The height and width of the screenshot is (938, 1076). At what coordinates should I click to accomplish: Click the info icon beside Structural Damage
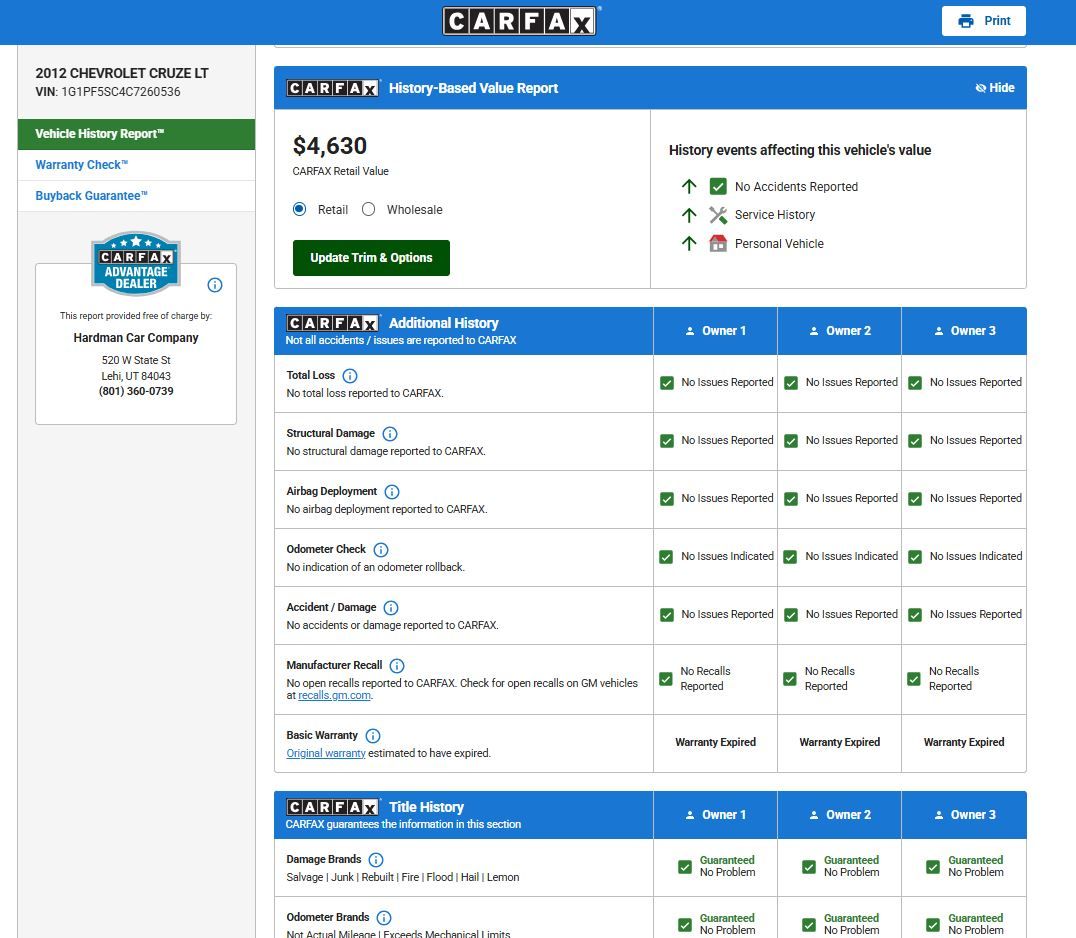(390, 434)
